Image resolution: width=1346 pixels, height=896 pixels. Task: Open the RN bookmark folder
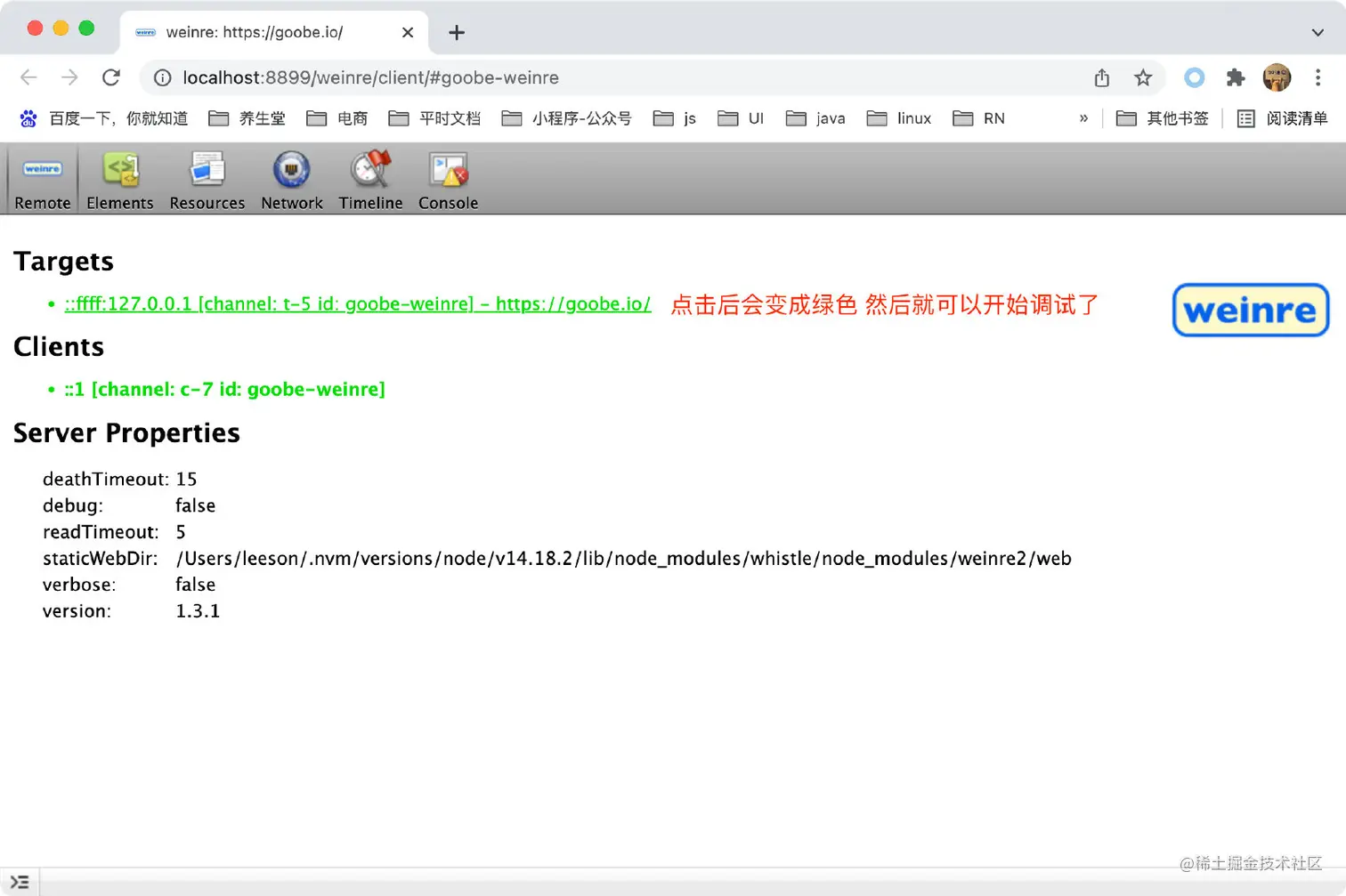(x=978, y=118)
